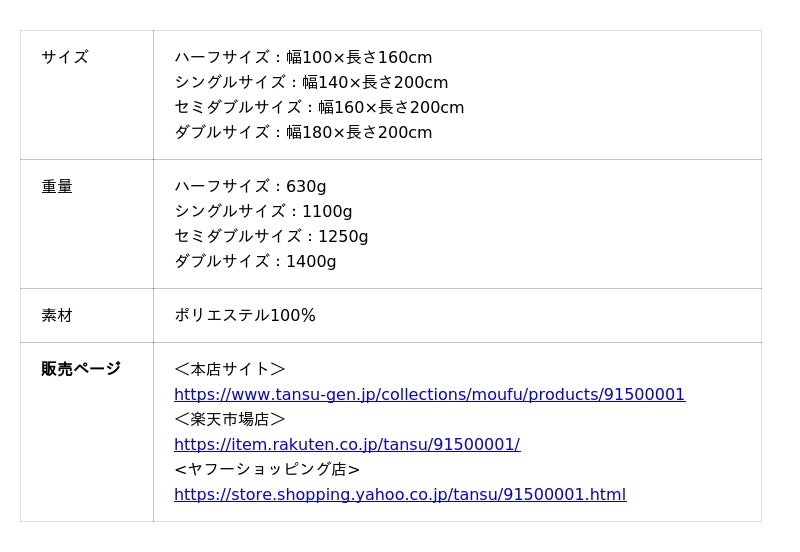Click the 販売ページ row header
Viewport: 800px width, 552px height.
81,369
